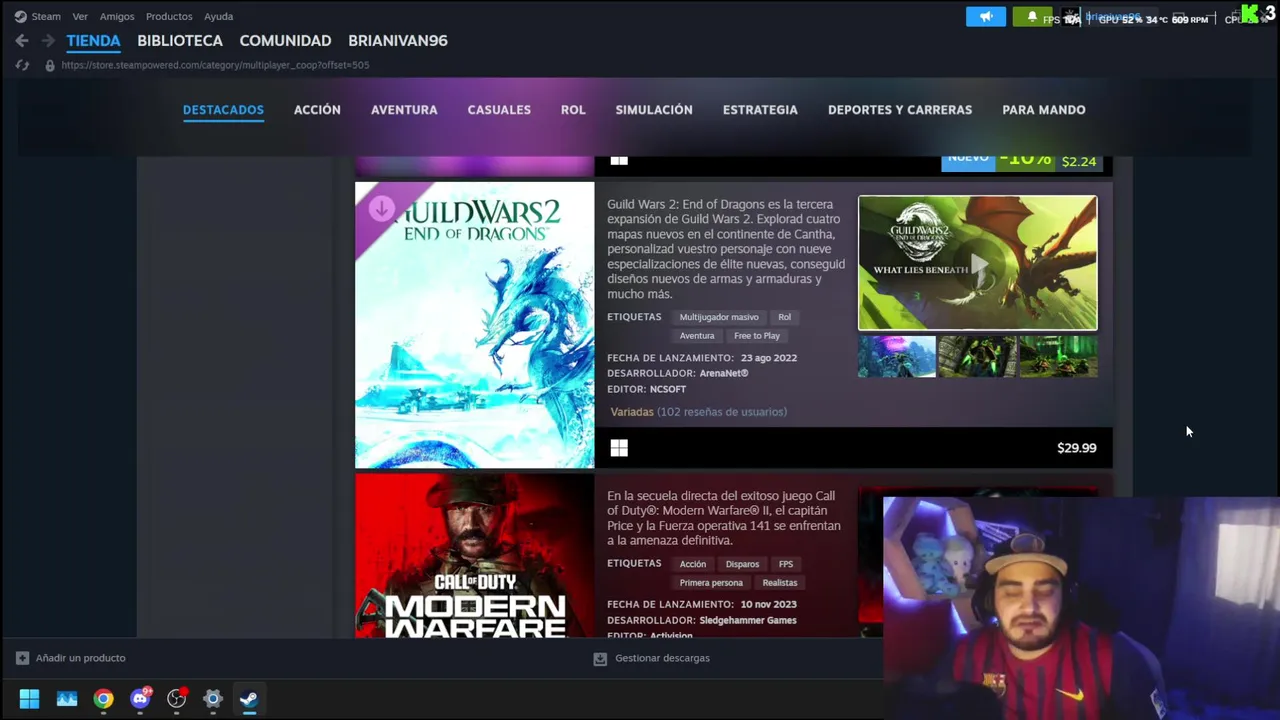Switch to the BIBLIOTECA section
Image resolution: width=1280 pixels, height=720 pixels.
[180, 41]
